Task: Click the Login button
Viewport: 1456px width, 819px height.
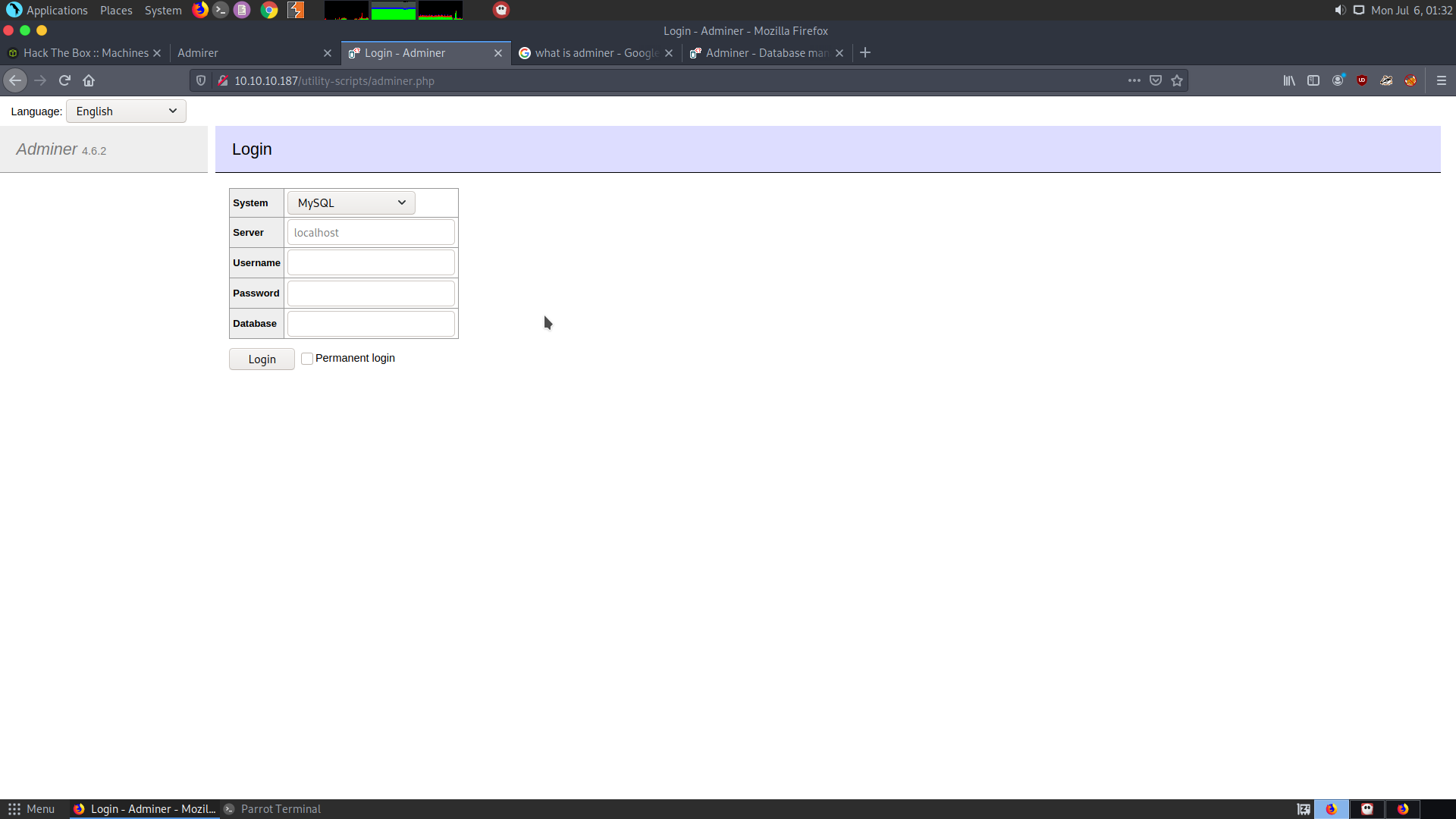Action: pyautogui.click(x=262, y=359)
